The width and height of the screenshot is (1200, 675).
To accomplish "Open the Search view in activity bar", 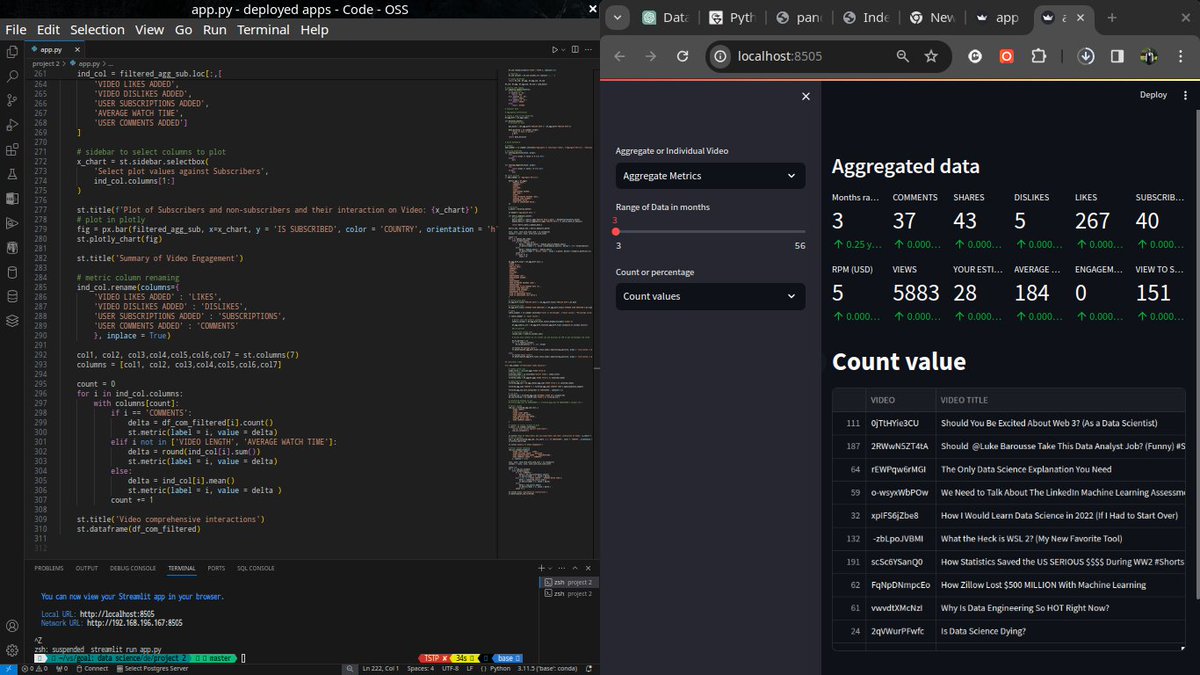I will coord(12,75).
